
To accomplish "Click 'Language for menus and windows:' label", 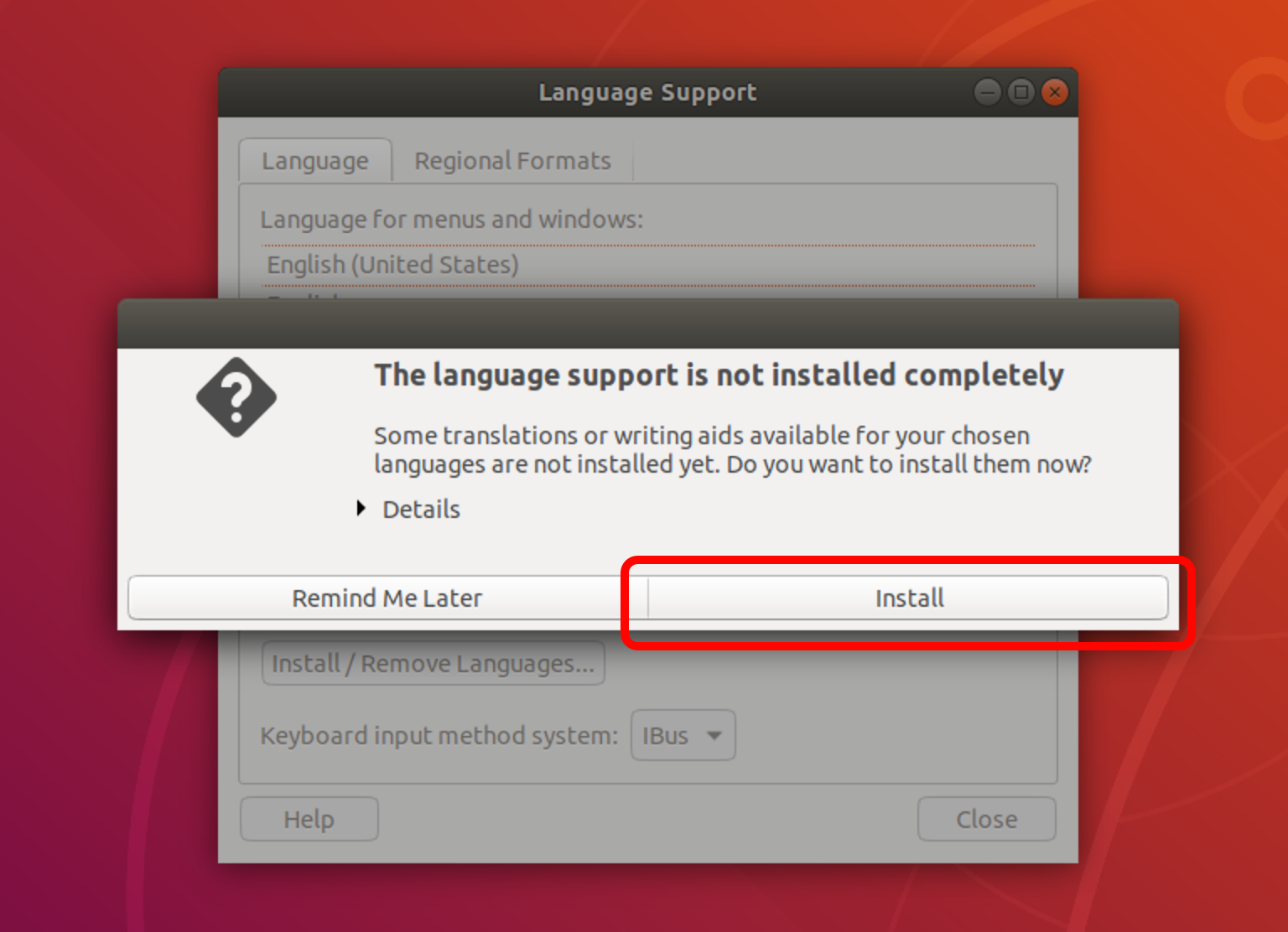I will (x=451, y=220).
